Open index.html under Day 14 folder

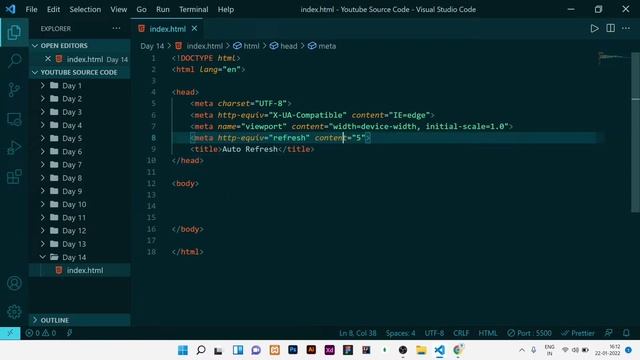(80, 270)
